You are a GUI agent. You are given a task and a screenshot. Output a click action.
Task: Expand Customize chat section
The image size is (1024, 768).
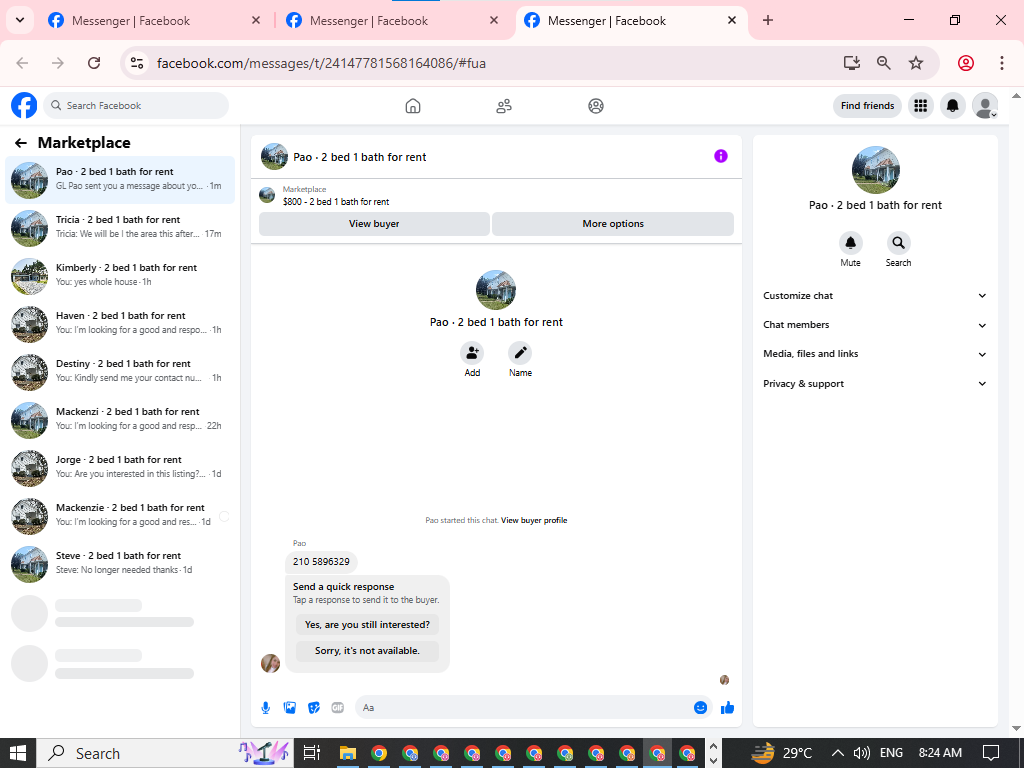coord(875,296)
